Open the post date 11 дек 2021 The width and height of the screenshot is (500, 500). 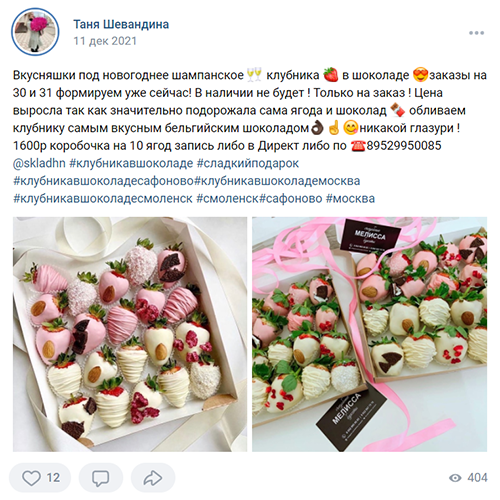[105, 41]
